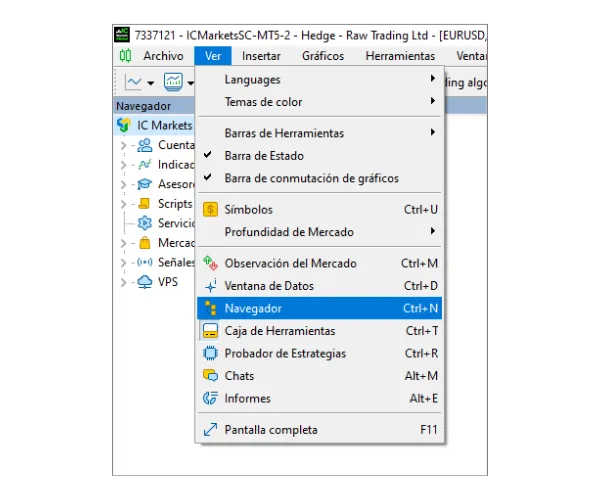Open the chart template dropdown arrow
600x500 pixels.
coord(190,83)
